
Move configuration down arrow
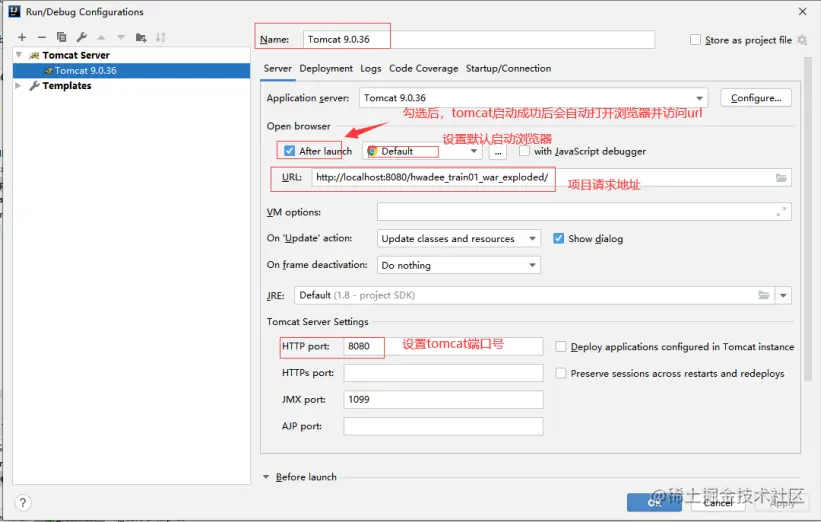(x=121, y=37)
